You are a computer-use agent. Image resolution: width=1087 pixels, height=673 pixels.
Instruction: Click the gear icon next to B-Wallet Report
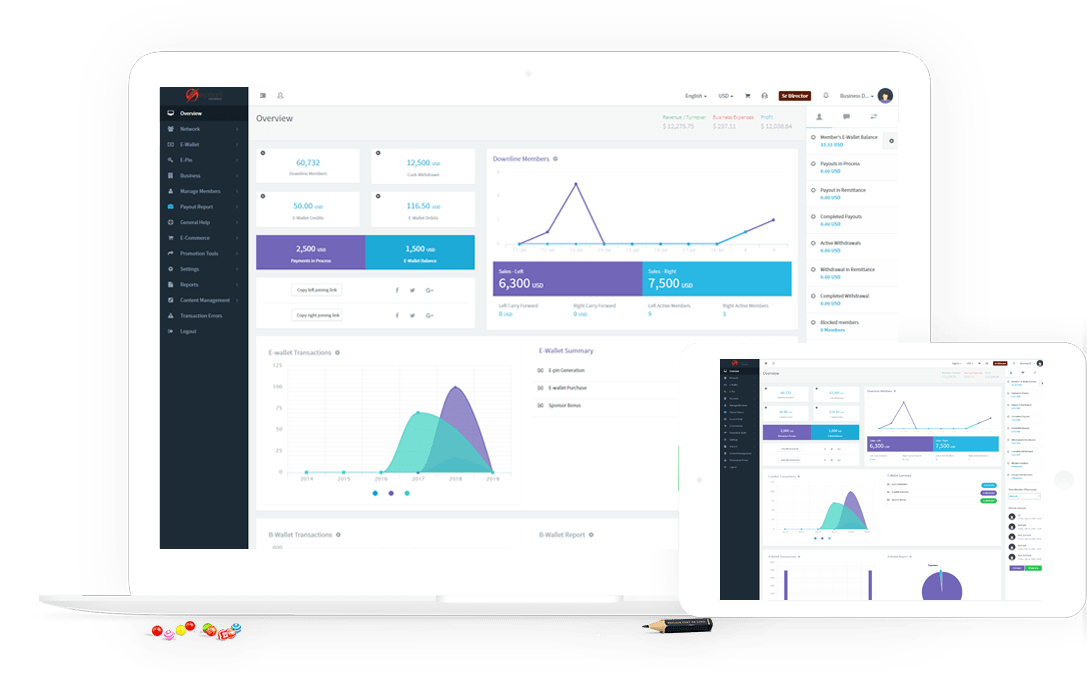point(591,535)
